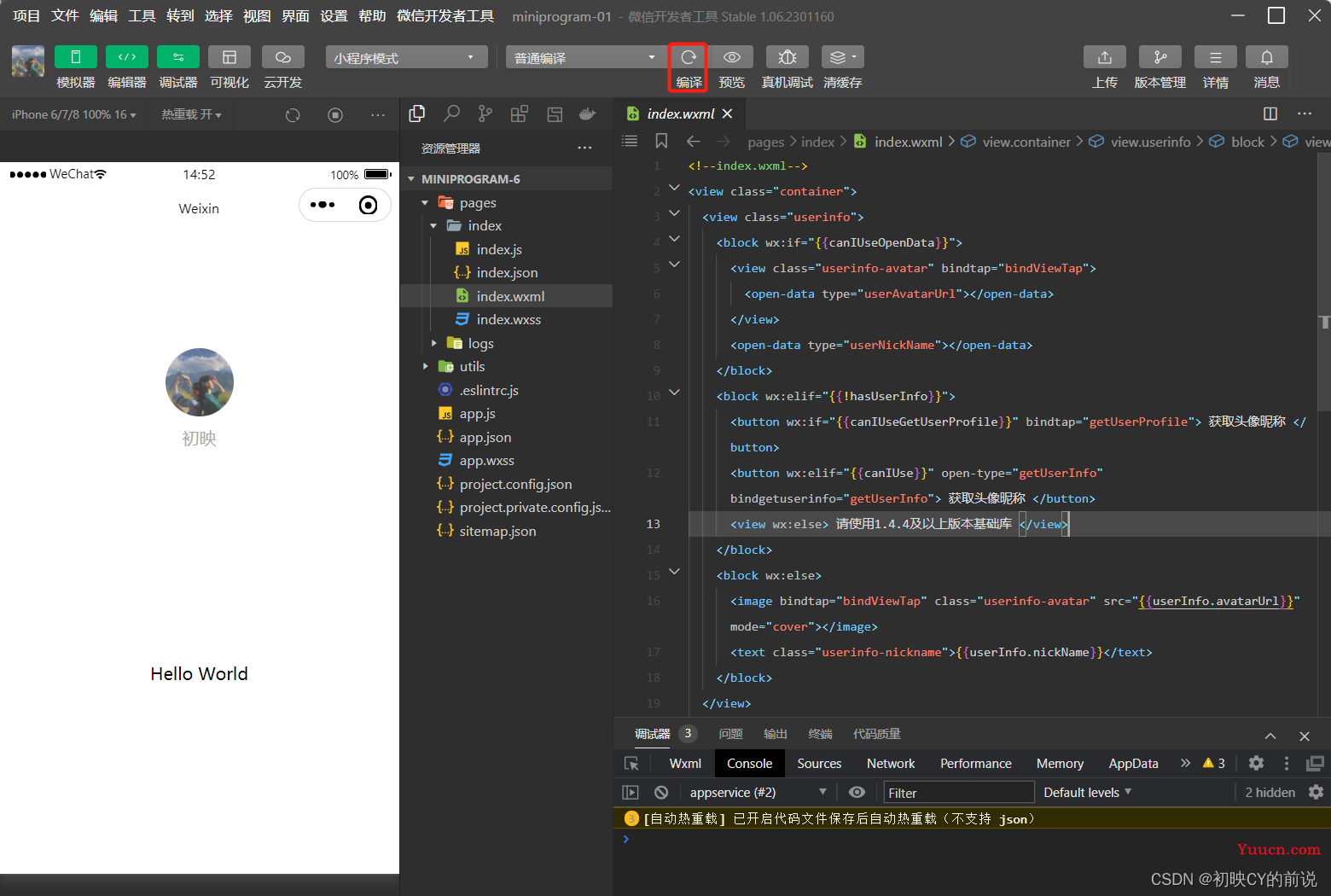Screen dimensions: 1331x896
Task: Navigate back with the left arrow
Action: 694,142
